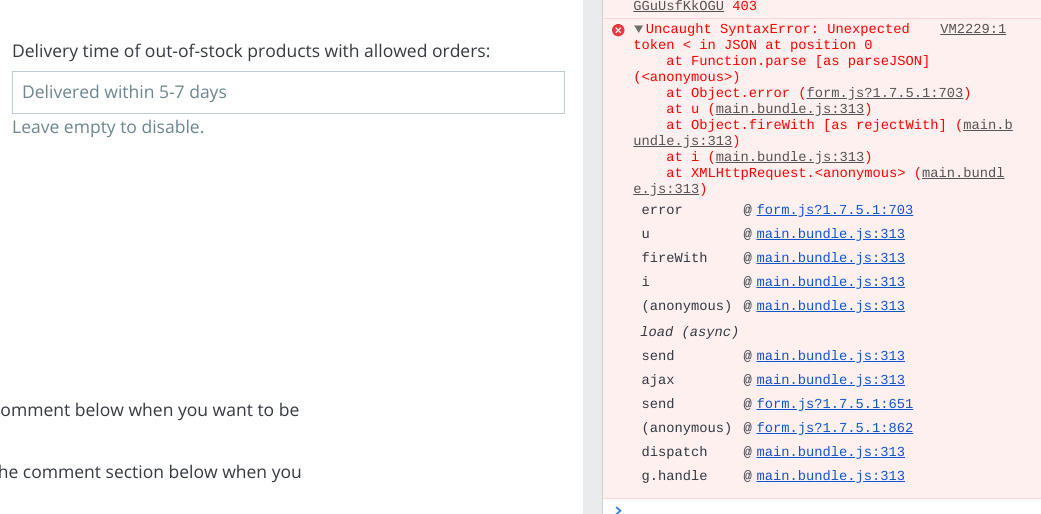Screen dimensions: 1041x514
Task: Click main.bundle.js:313 link beside ajax
Action: point(831,380)
